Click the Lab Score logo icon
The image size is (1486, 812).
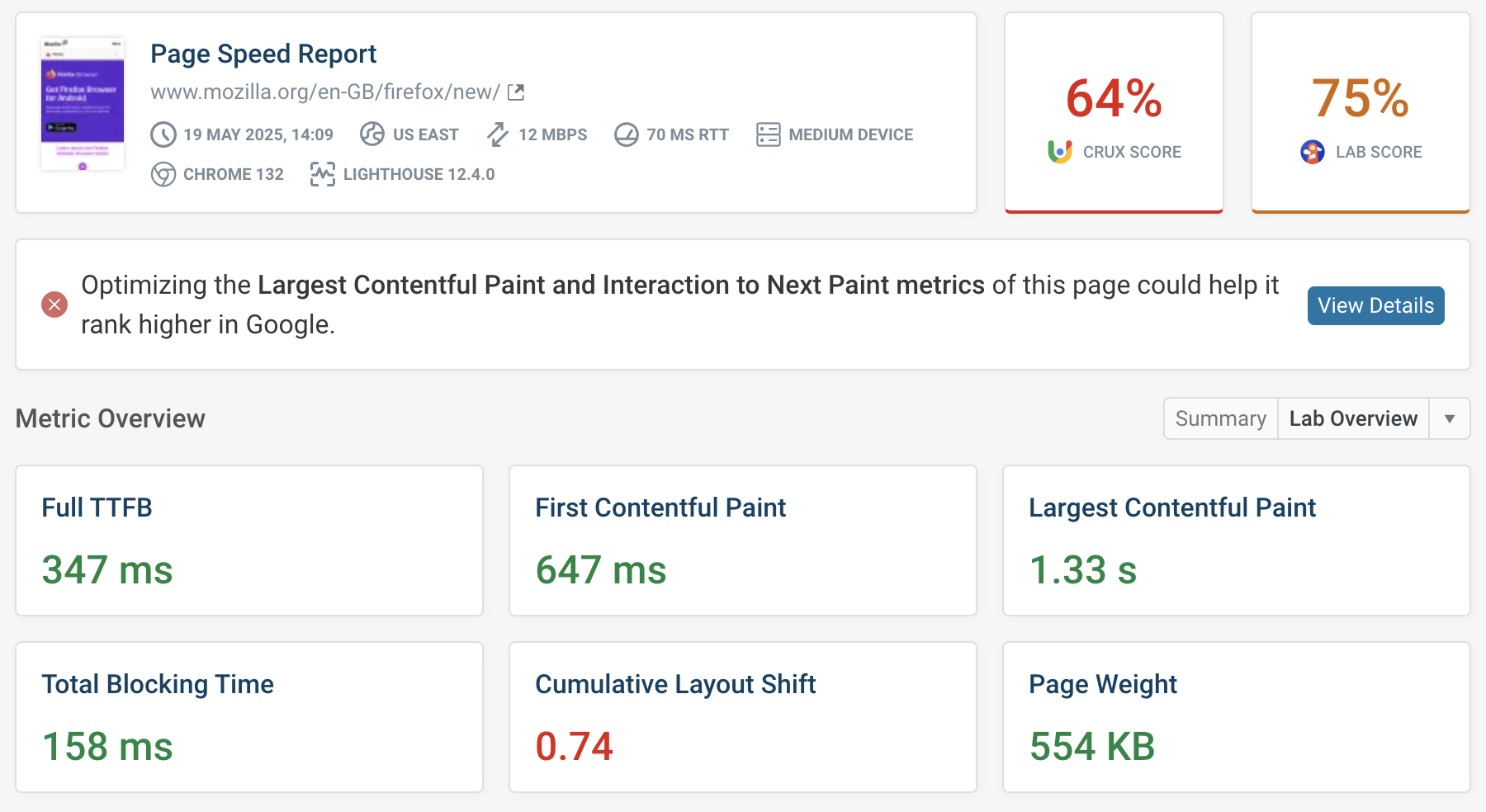[1313, 152]
